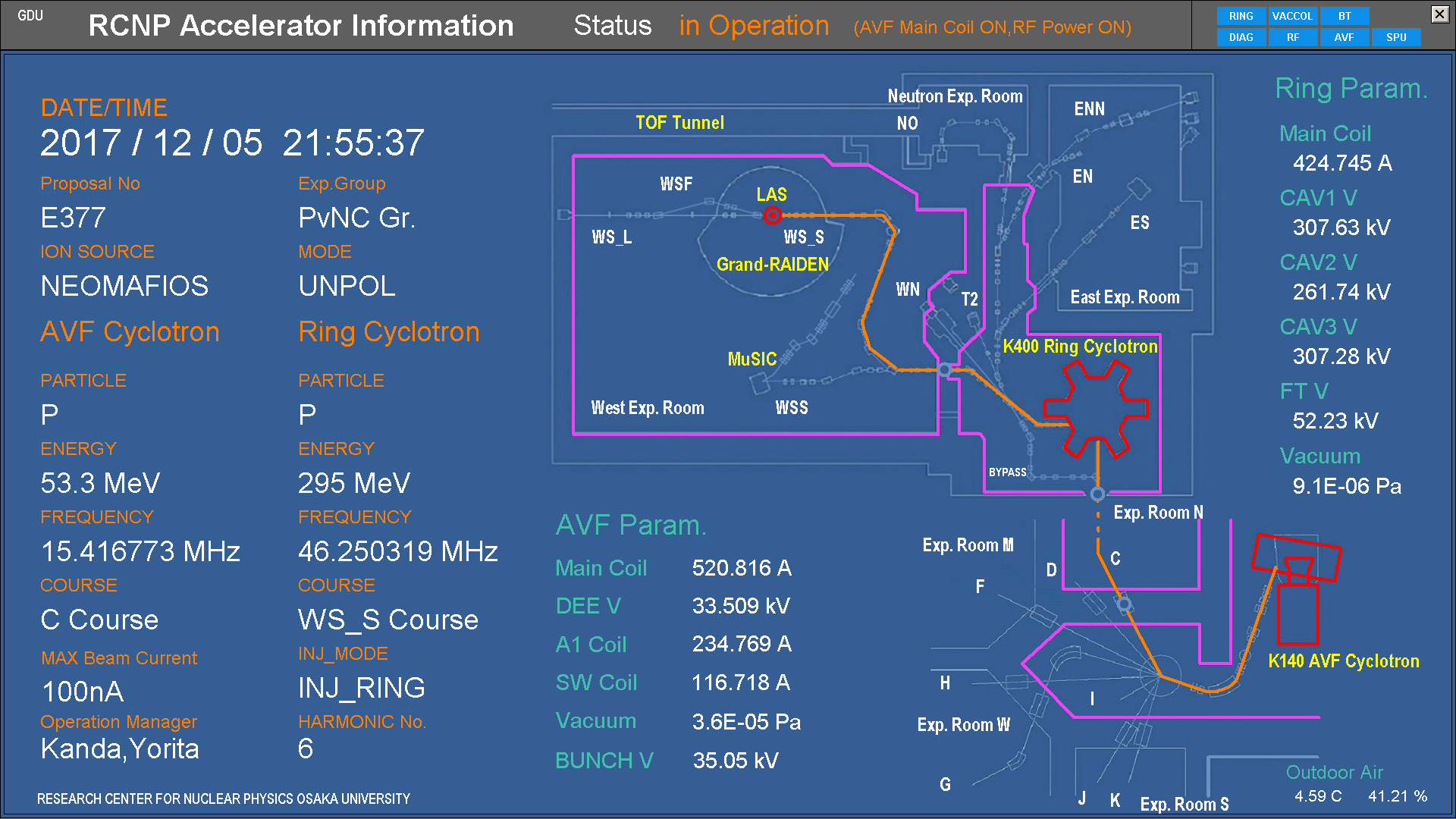Close the accelerator information window
The width and height of the screenshot is (1456, 819).
pyautogui.click(x=1439, y=14)
